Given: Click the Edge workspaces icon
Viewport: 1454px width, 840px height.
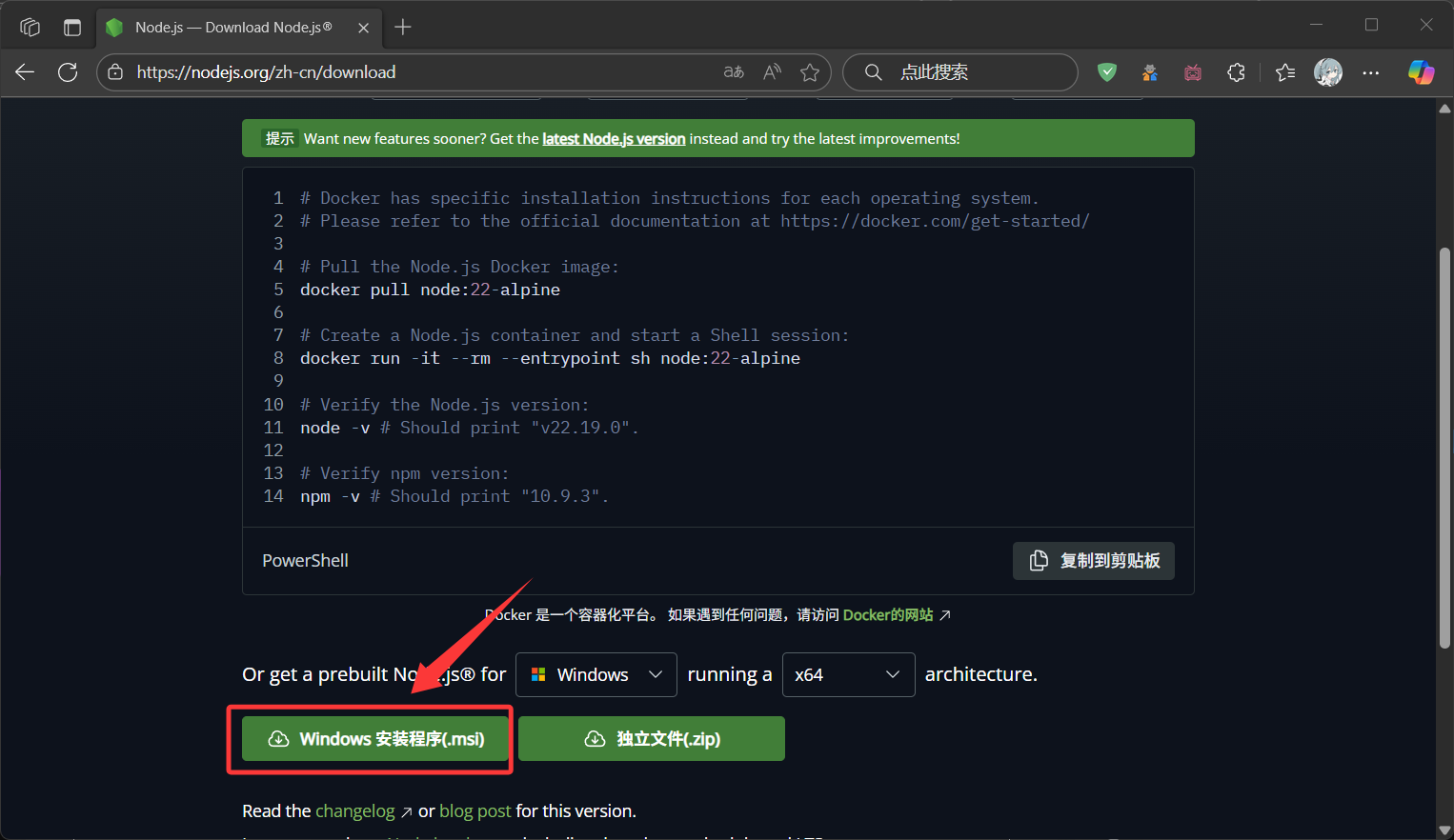Looking at the screenshot, I should (30, 27).
